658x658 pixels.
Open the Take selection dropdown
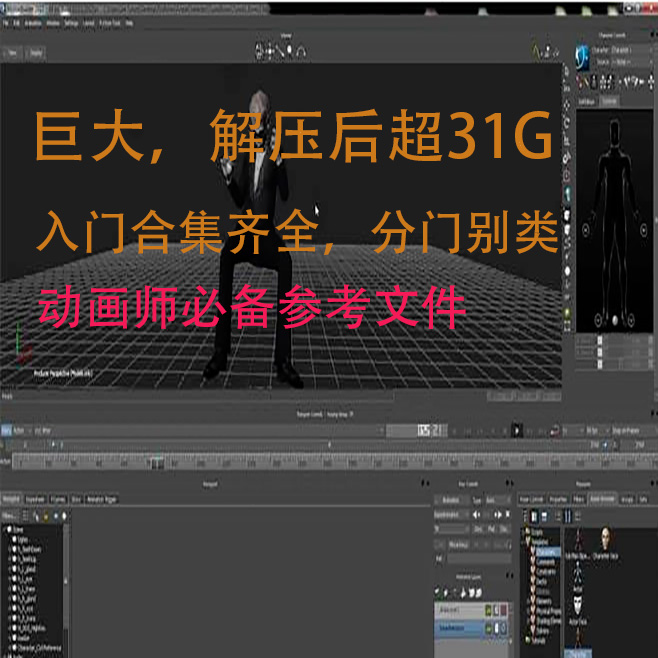(209, 431)
